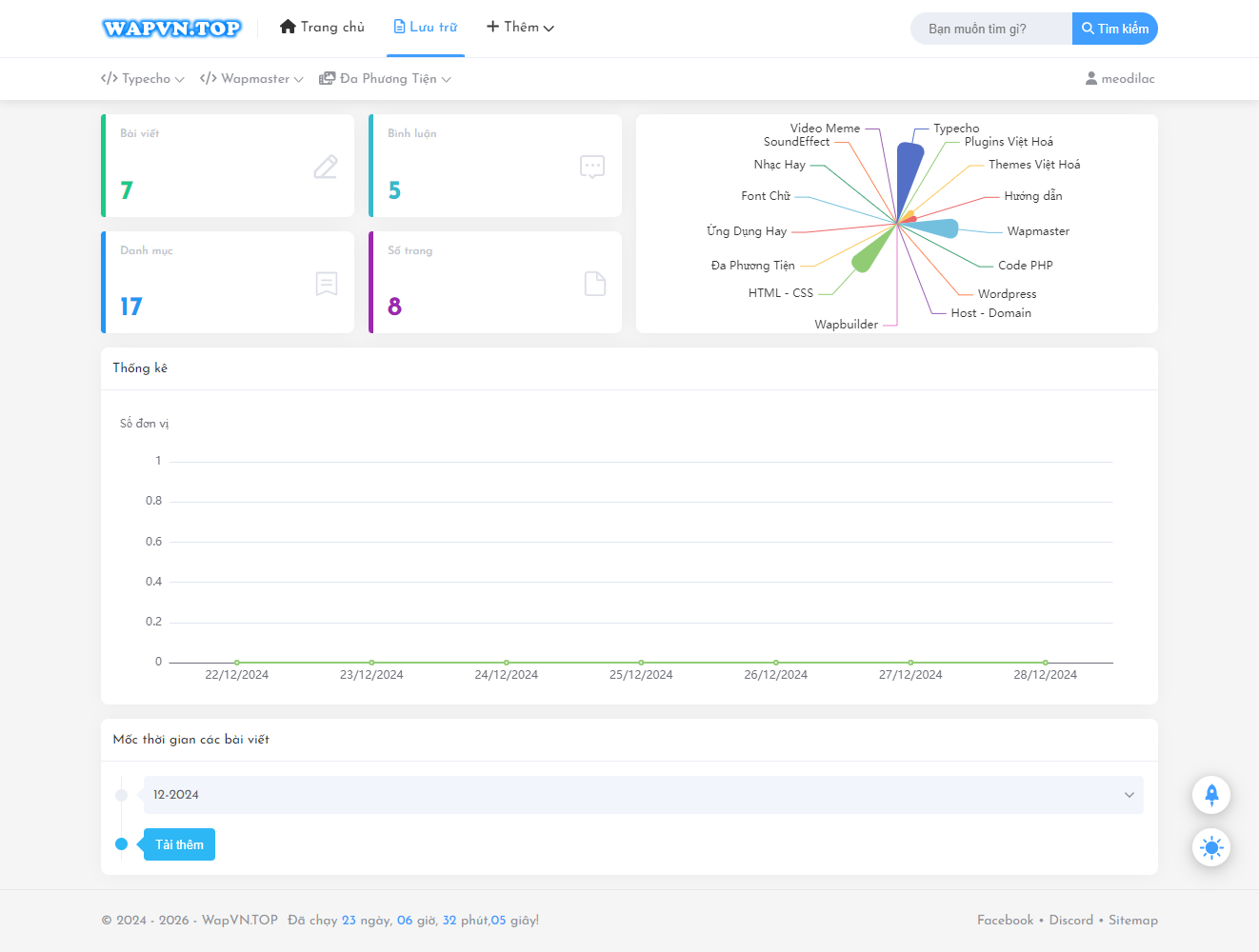The height and width of the screenshot is (952, 1259).
Task: Expand the Typecho category dropdown
Action: pos(143,78)
